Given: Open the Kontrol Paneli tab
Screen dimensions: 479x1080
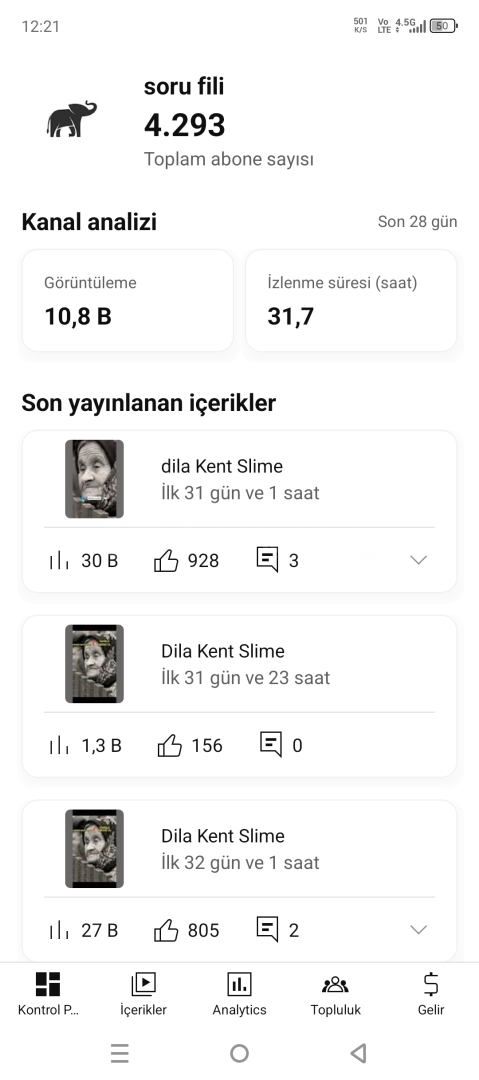Looking at the screenshot, I should pos(48,994).
